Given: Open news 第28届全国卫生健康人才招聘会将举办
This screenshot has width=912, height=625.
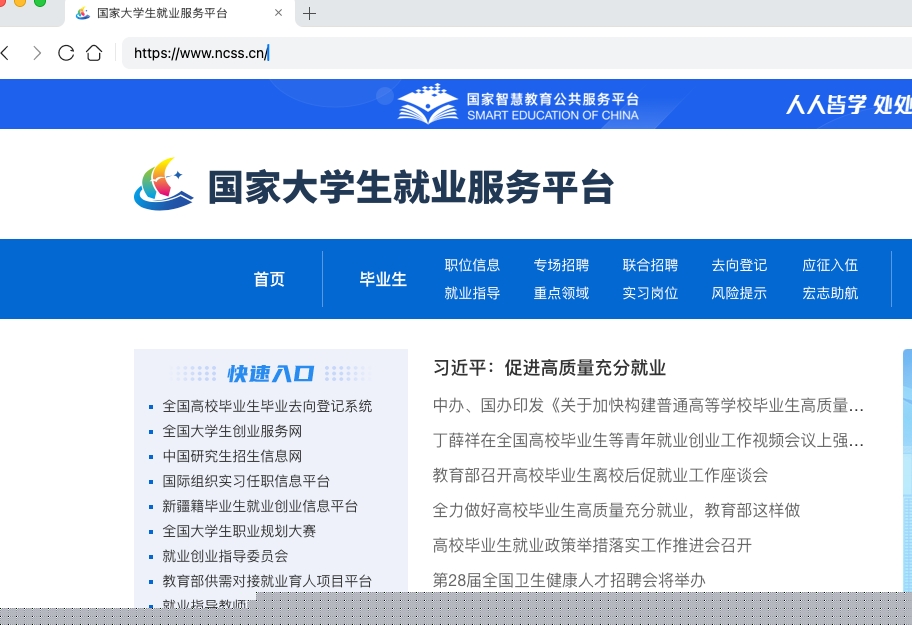Looking at the screenshot, I should coord(569,580).
